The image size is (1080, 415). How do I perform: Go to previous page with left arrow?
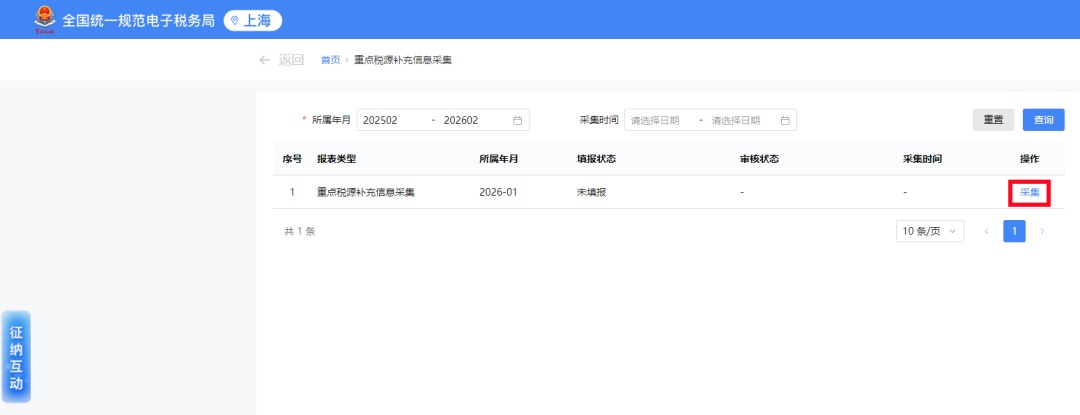[x=987, y=231]
